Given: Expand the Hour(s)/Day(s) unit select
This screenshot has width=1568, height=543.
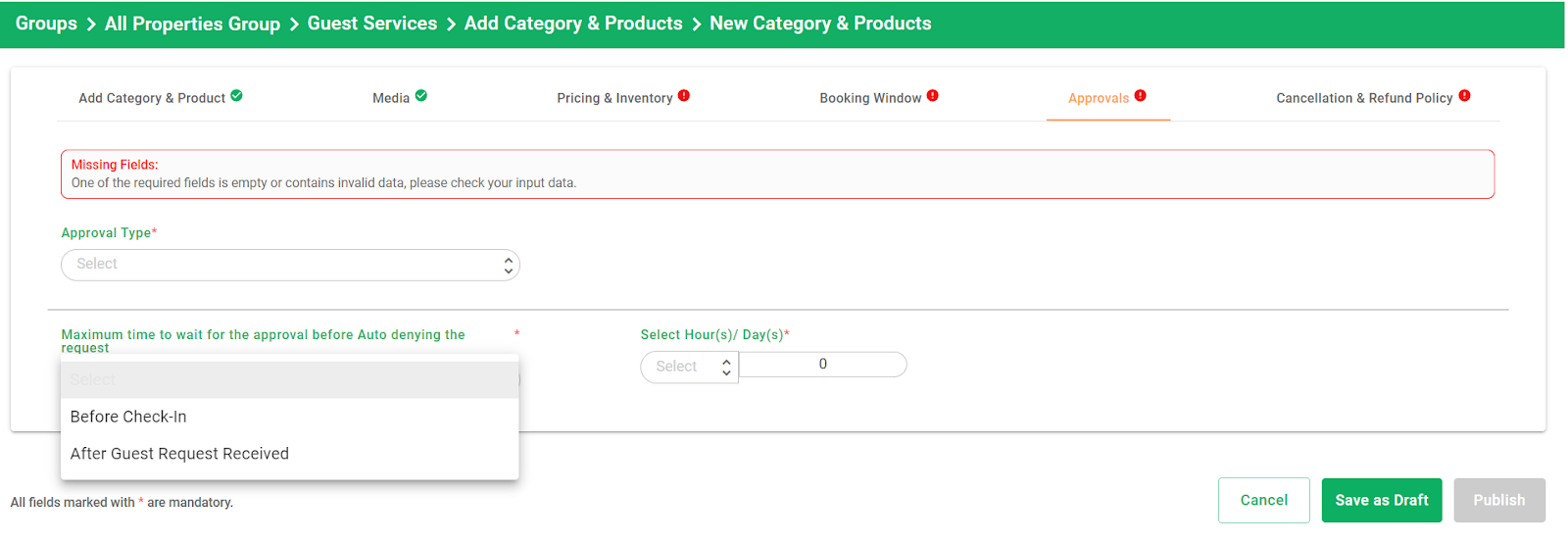Looking at the screenshot, I should point(690,367).
